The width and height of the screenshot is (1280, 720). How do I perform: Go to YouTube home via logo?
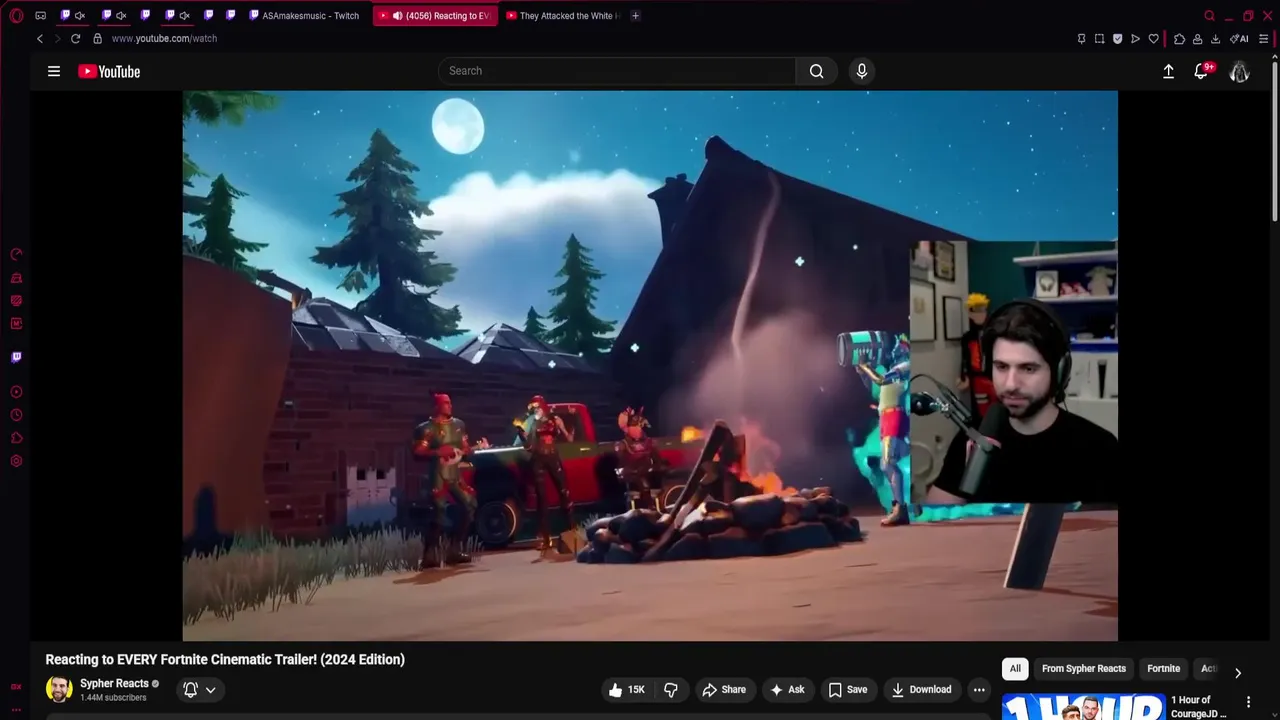tap(109, 71)
